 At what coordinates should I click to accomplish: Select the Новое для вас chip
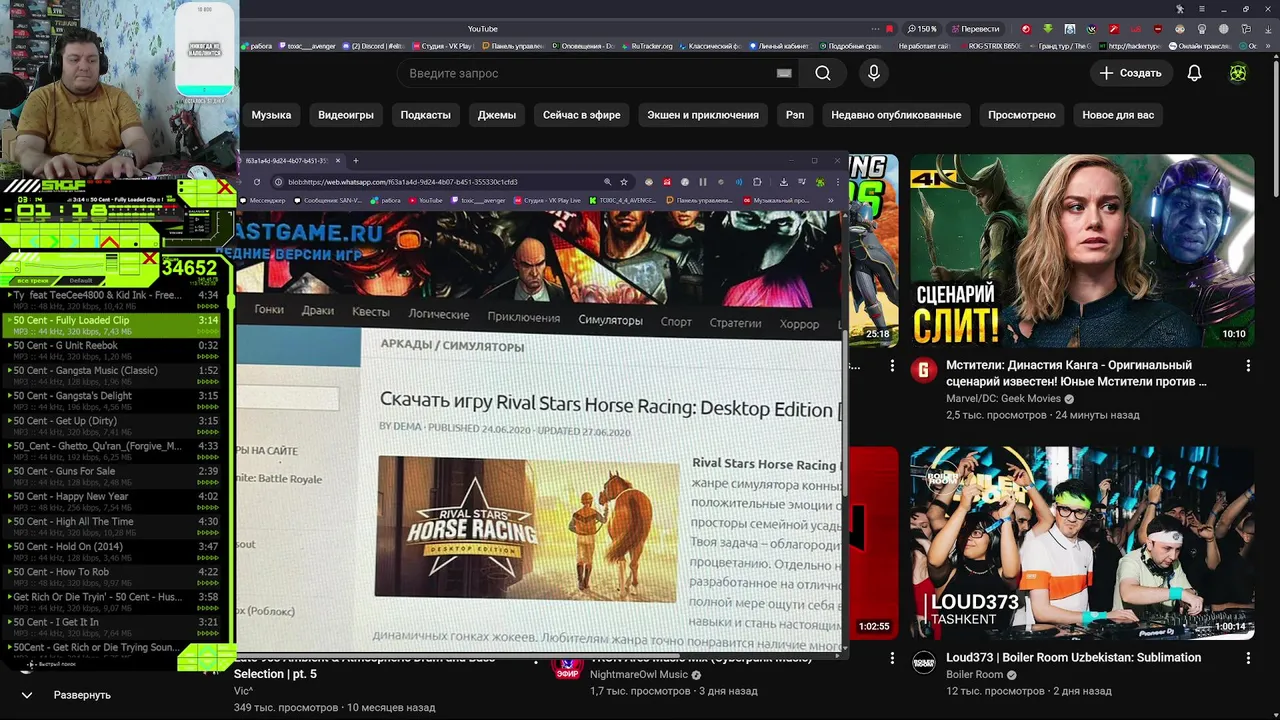point(1118,115)
